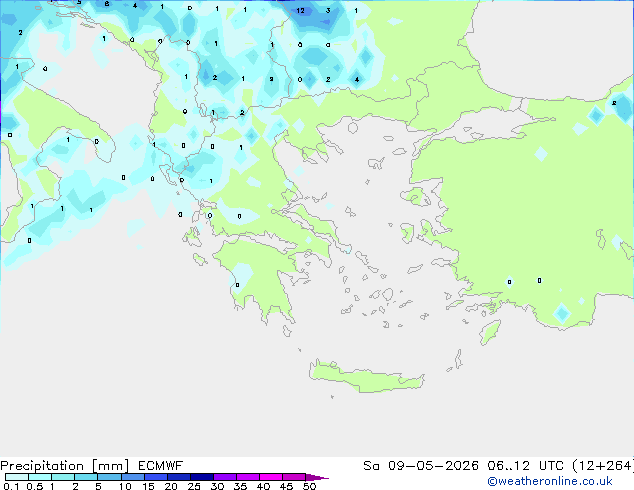Click the 0.1–0.5 mm legend color swatch
The height and width of the screenshot is (490, 634).
(x=17, y=477)
